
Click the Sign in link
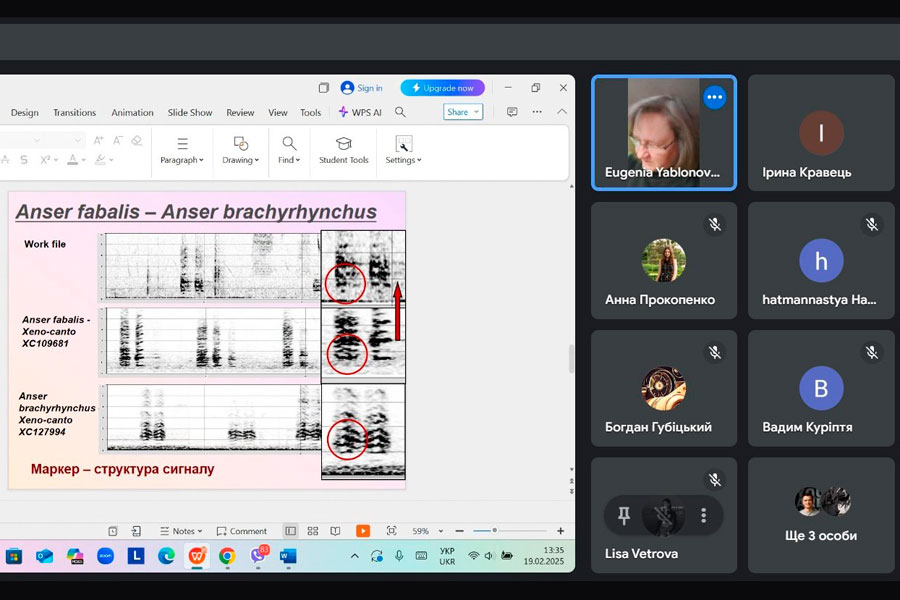362,88
